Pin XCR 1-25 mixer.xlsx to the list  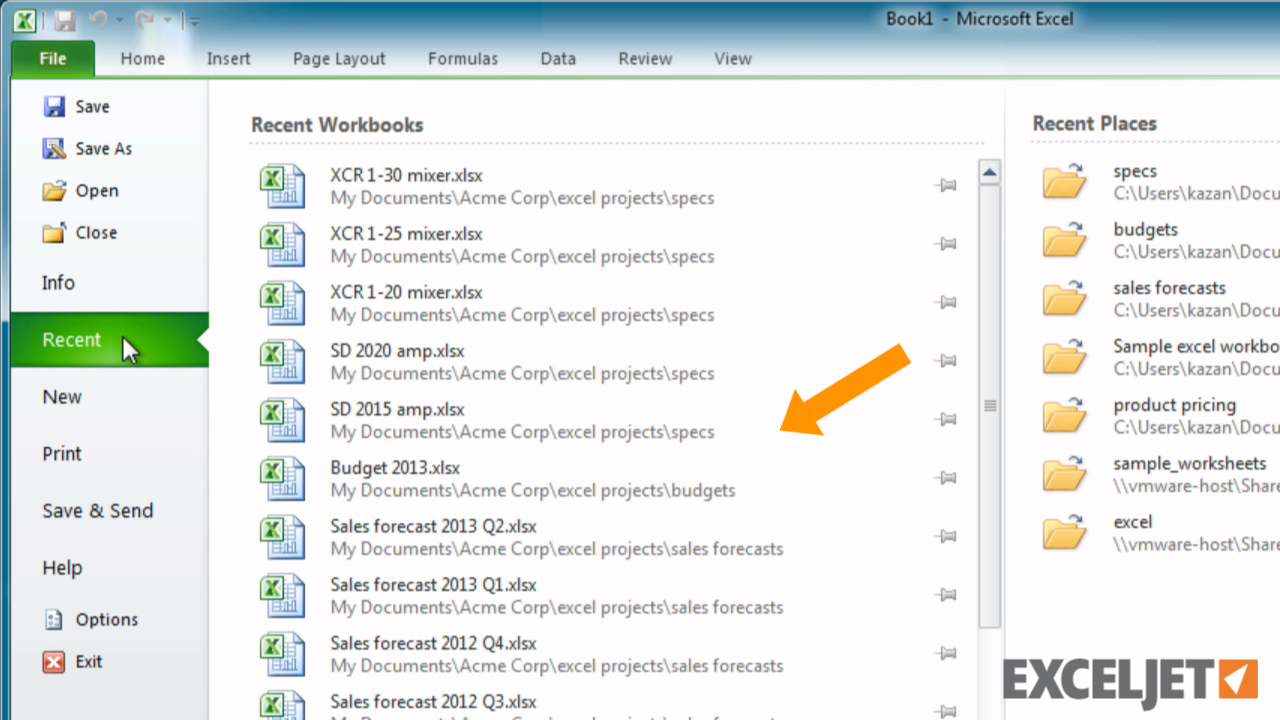point(946,244)
